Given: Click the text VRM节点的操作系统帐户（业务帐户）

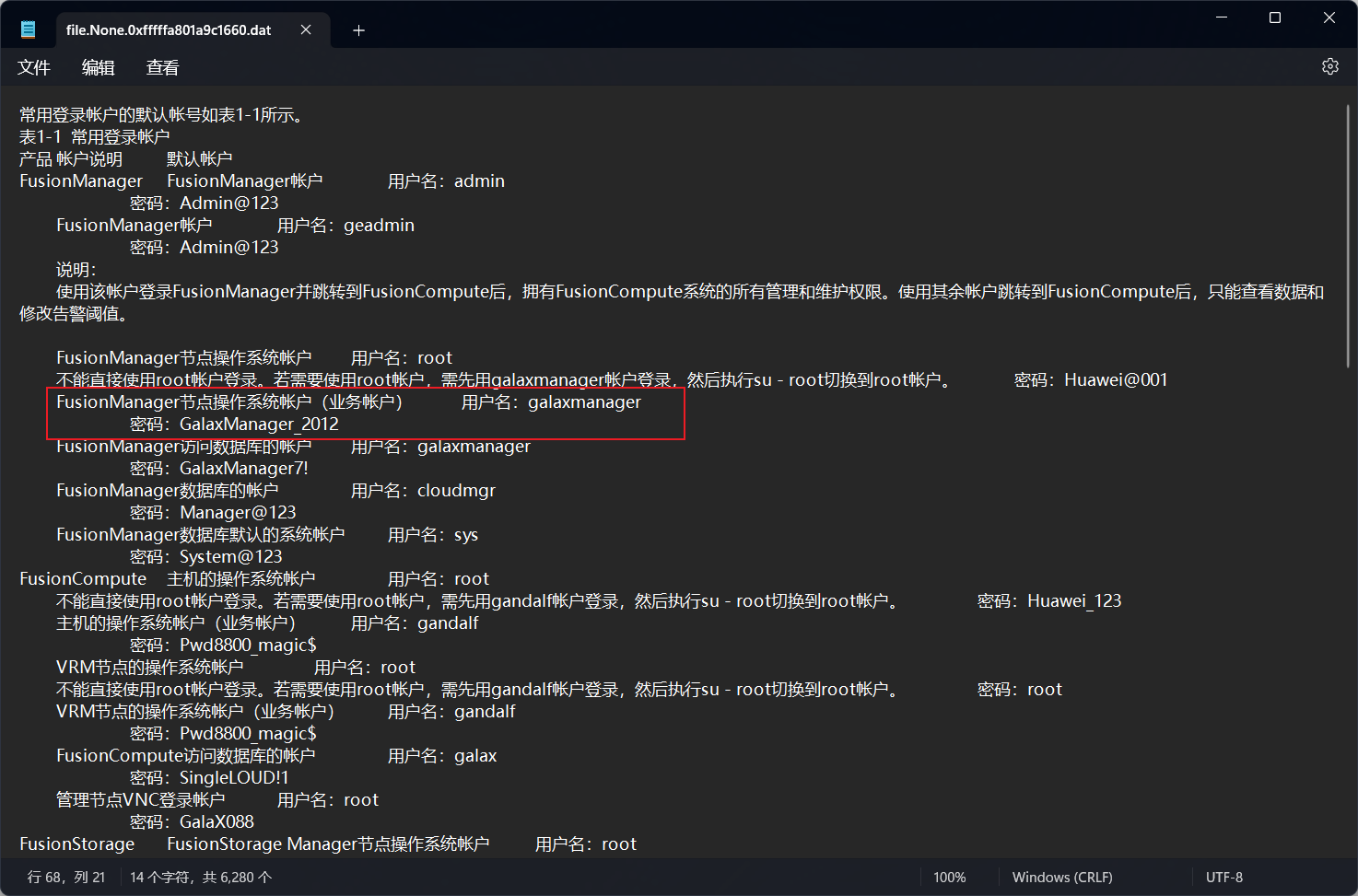Looking at the screenshot, I should (x=195, y=712).
